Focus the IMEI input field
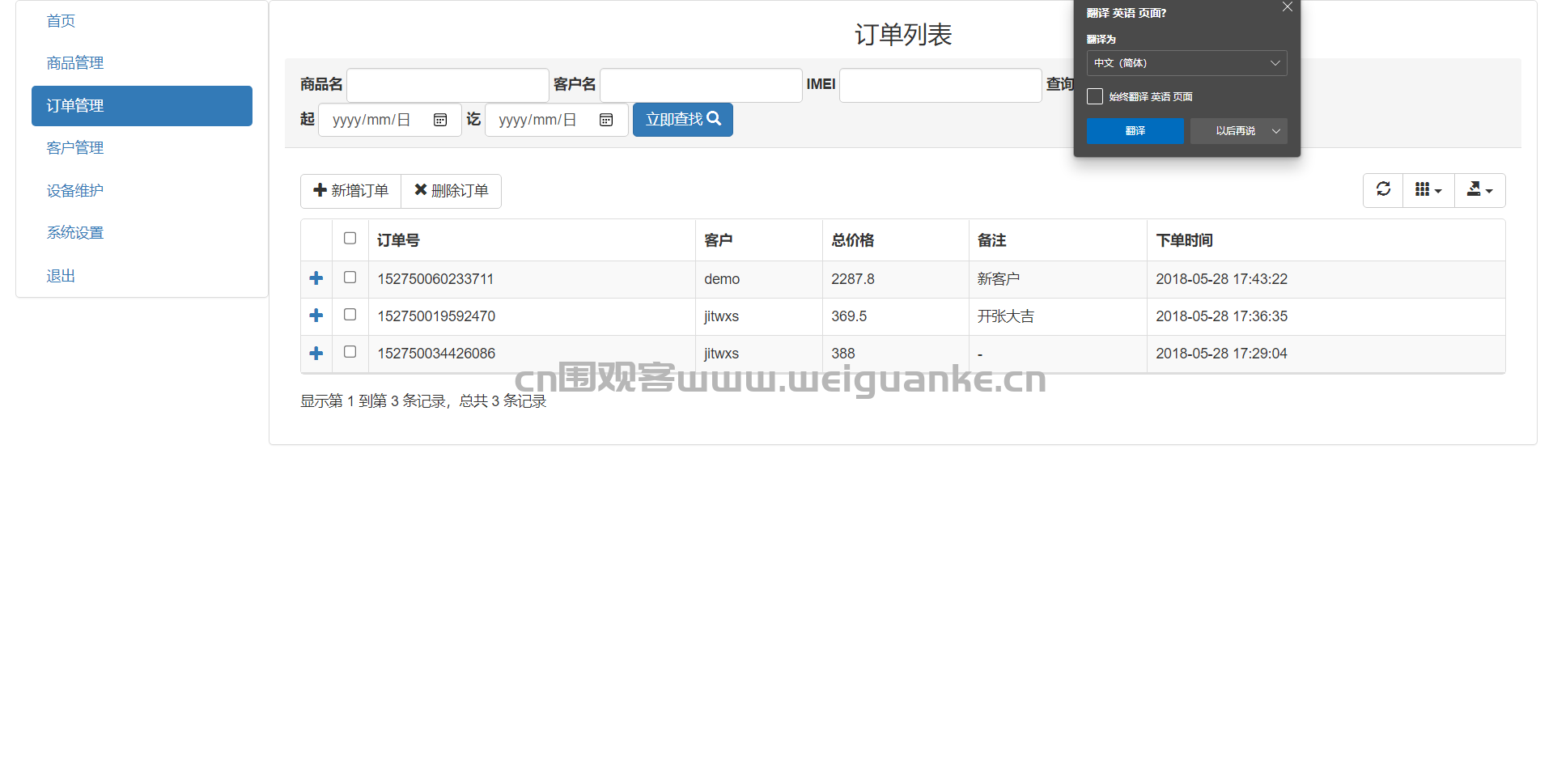1553x784 pixels. (x=940, y=85)
